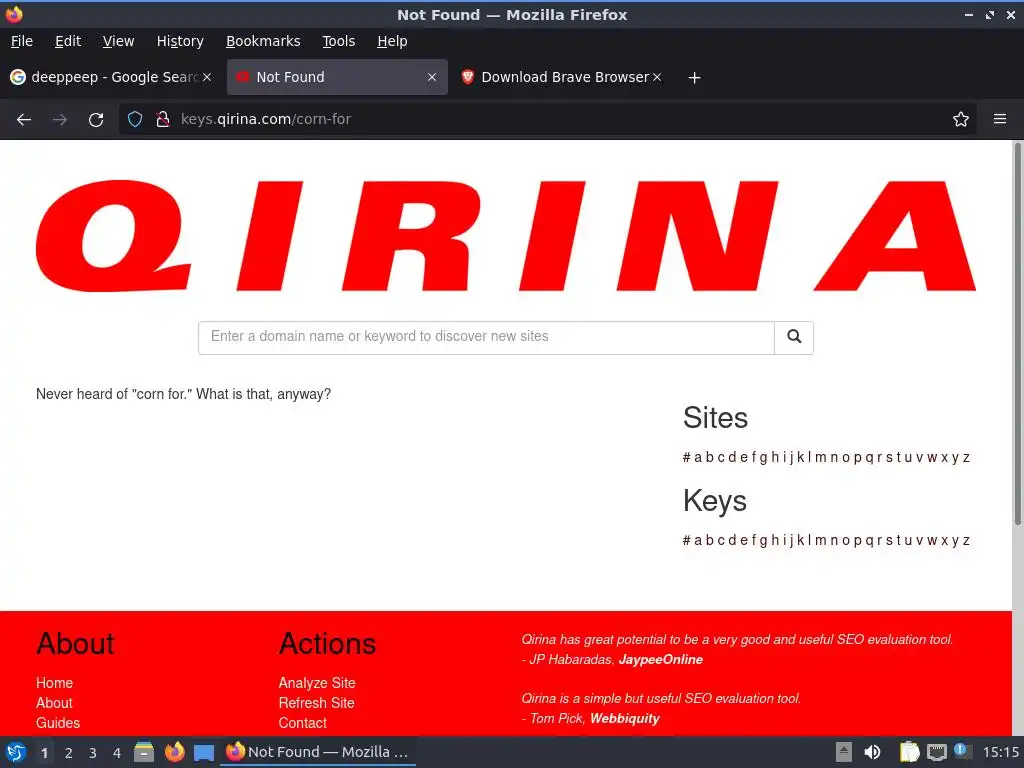Close the deeppeep Google Search tab
Screen dimensions: 1024x768
click(207, 77)
